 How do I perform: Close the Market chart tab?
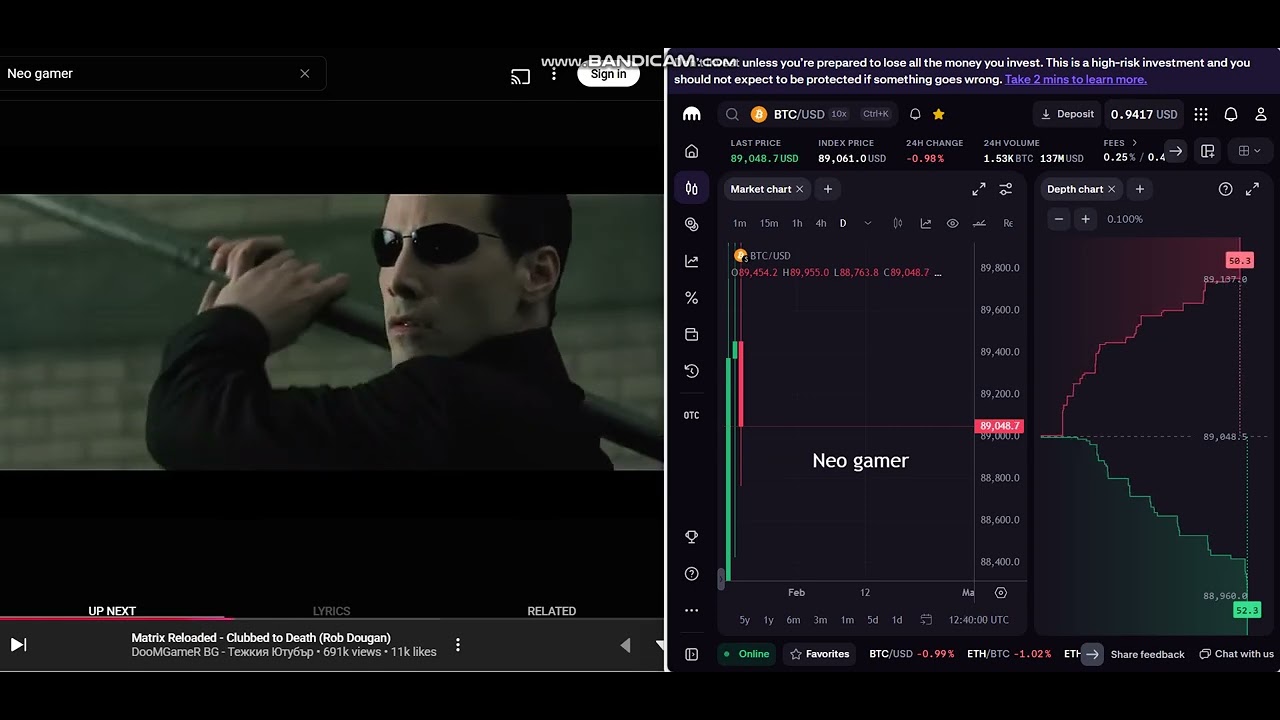click(799, 189)
